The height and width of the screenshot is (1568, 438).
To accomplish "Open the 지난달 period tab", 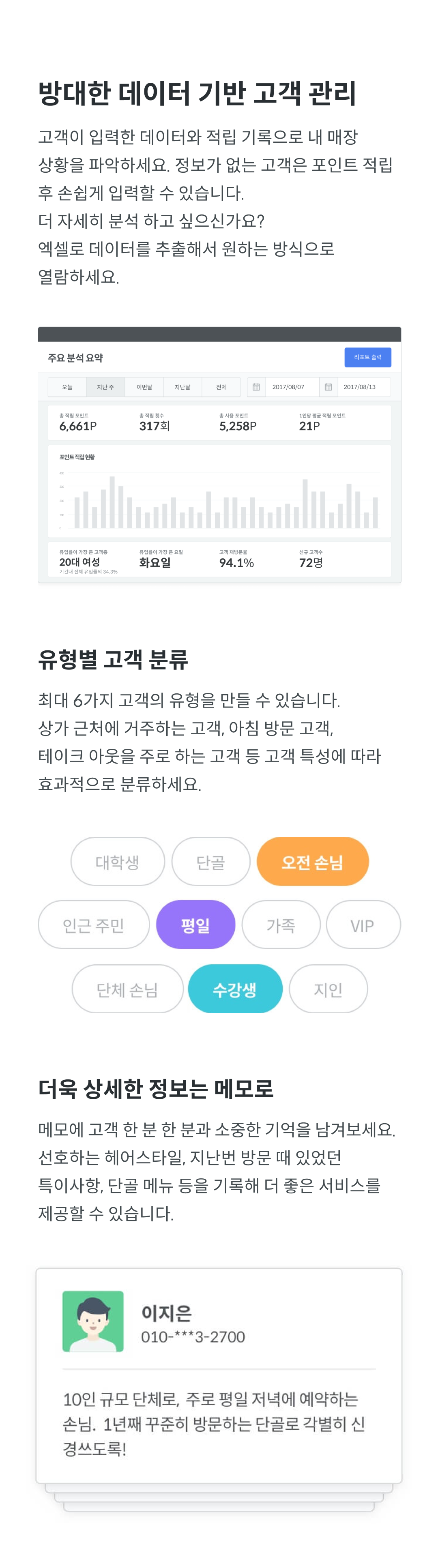I will (183, 387).
